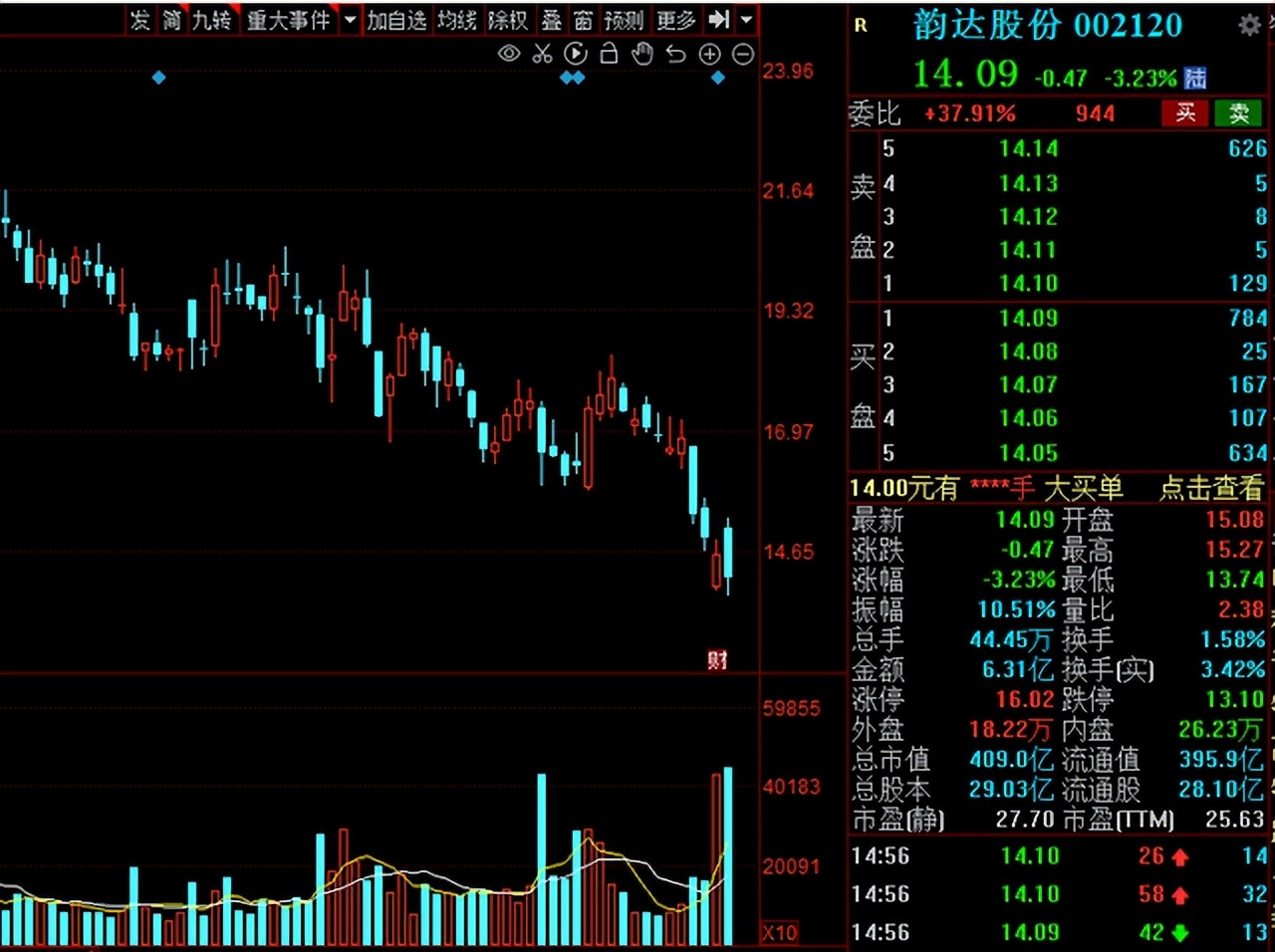
Task: Toggle 均线 moving averages display
Action: tap(457, 19)
